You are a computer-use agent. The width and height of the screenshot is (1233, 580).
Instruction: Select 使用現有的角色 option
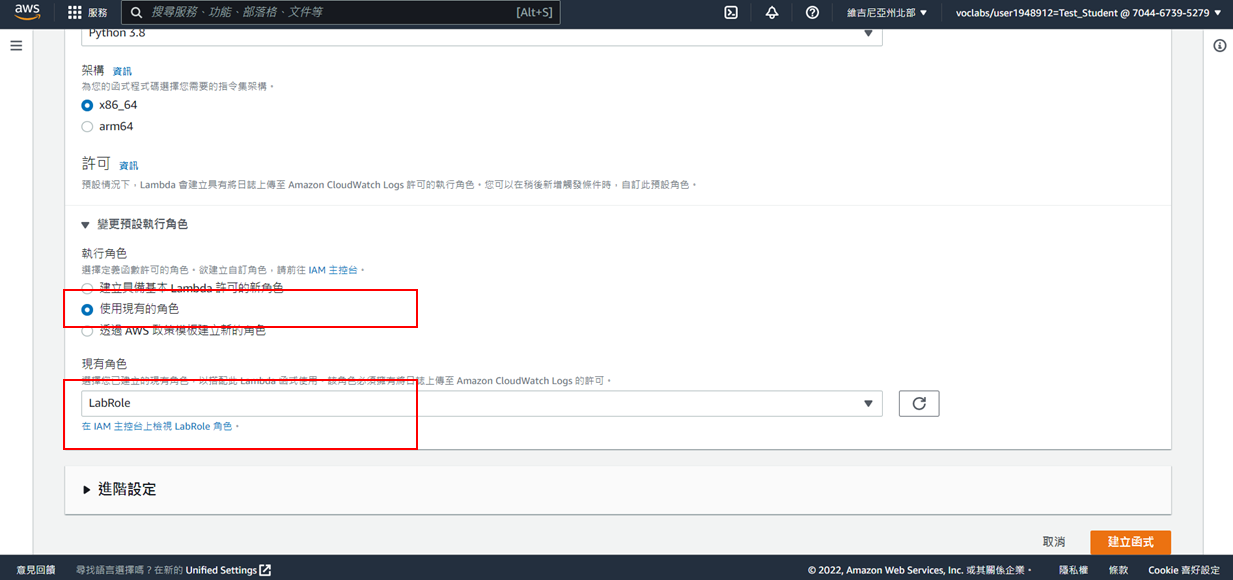pos(87,309)
